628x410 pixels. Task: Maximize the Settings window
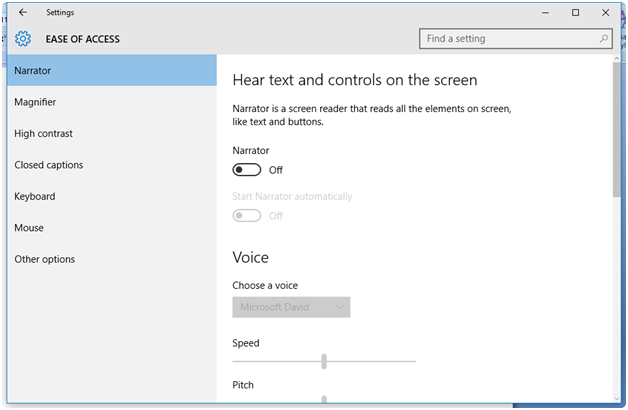pos(575,13)
